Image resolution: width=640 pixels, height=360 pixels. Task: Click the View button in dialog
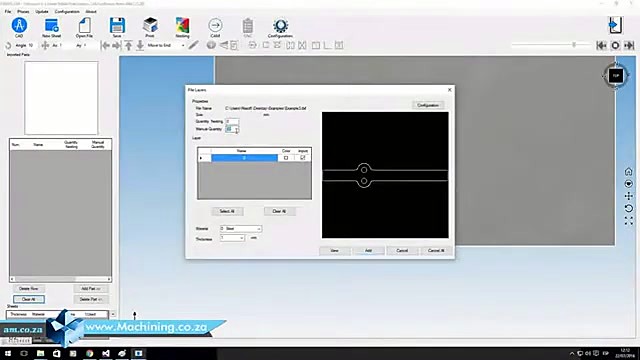coord(334,250)
